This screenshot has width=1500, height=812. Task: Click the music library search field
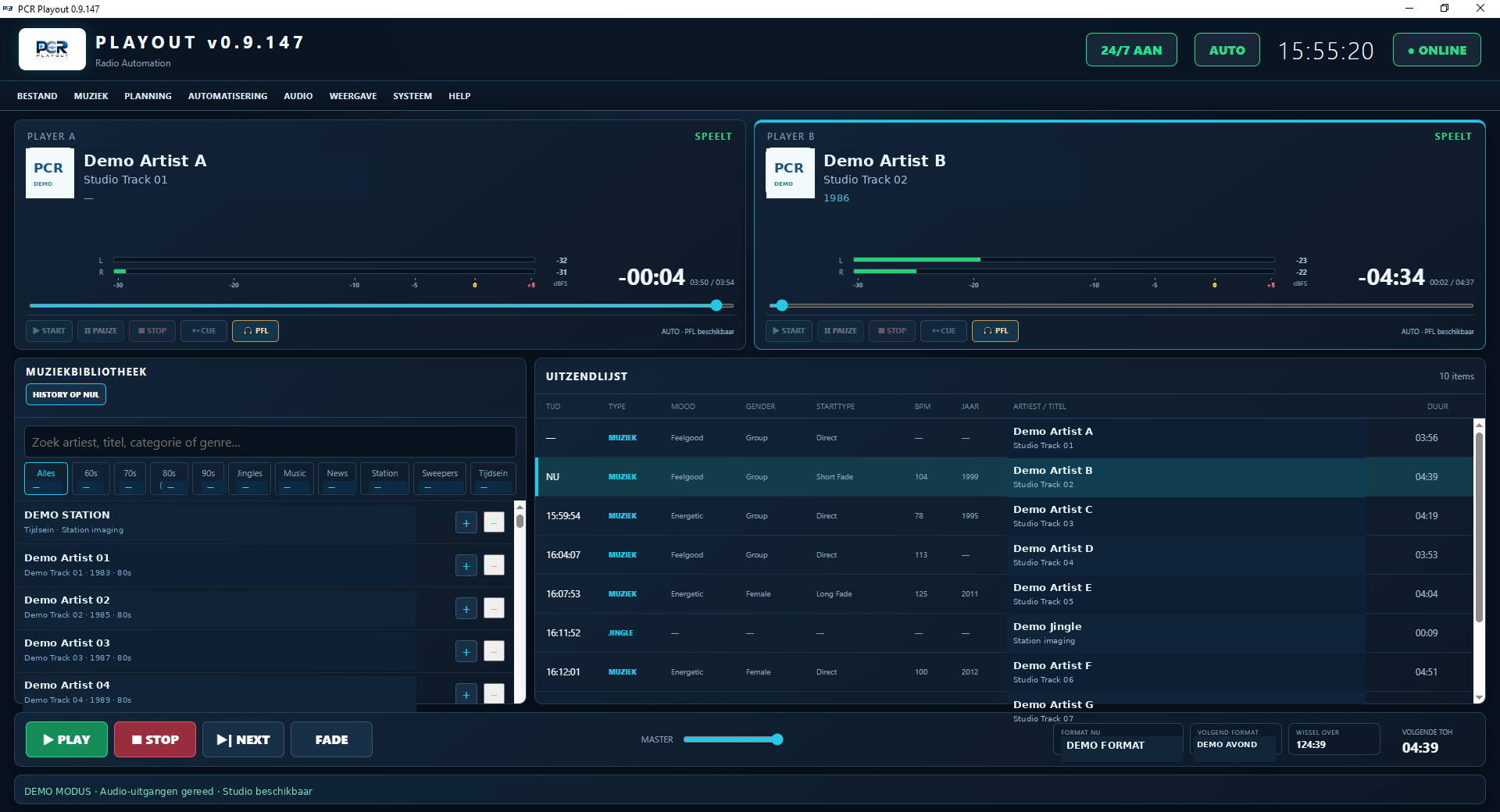click(270, 442)
